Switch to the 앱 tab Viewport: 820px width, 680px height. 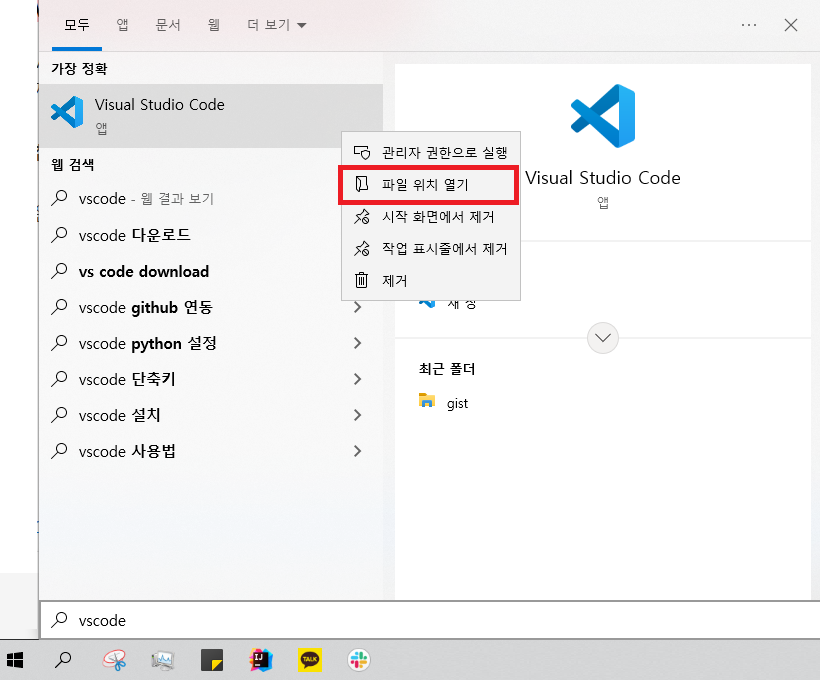coord(122,25)
